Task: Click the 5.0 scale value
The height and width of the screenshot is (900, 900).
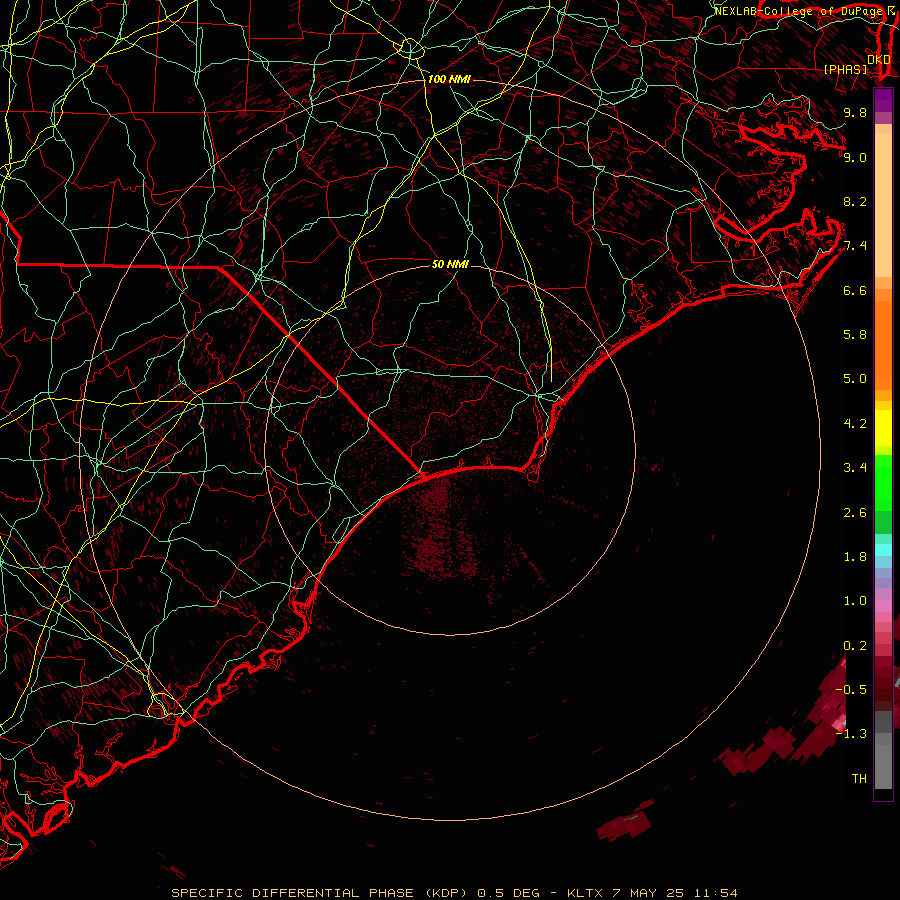Action: (855, 379)
